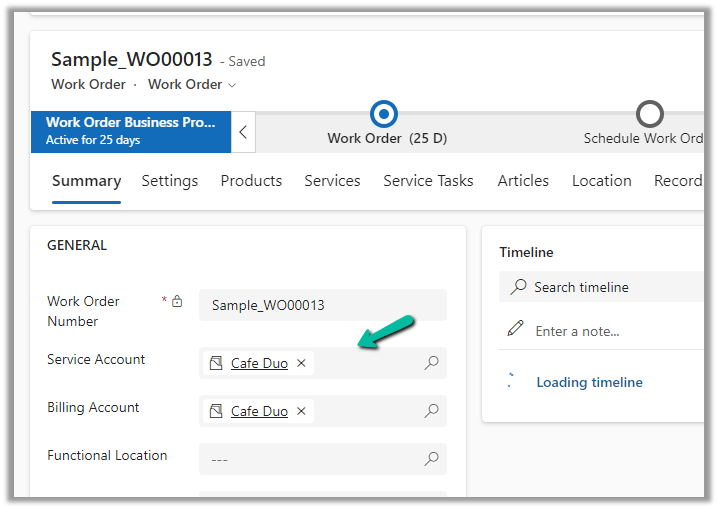Remove Cafe Duo from Billing Account
Viewport: 718px width, 509px height.
(301, 411)
